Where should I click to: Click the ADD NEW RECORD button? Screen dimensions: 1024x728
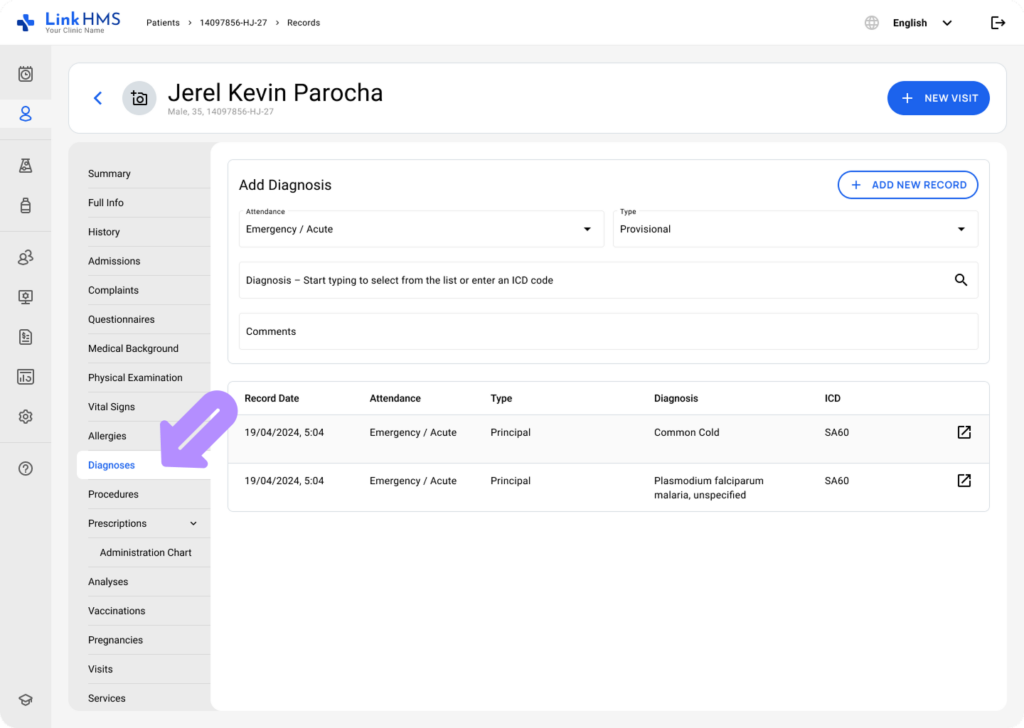click(x=907, y=185)
